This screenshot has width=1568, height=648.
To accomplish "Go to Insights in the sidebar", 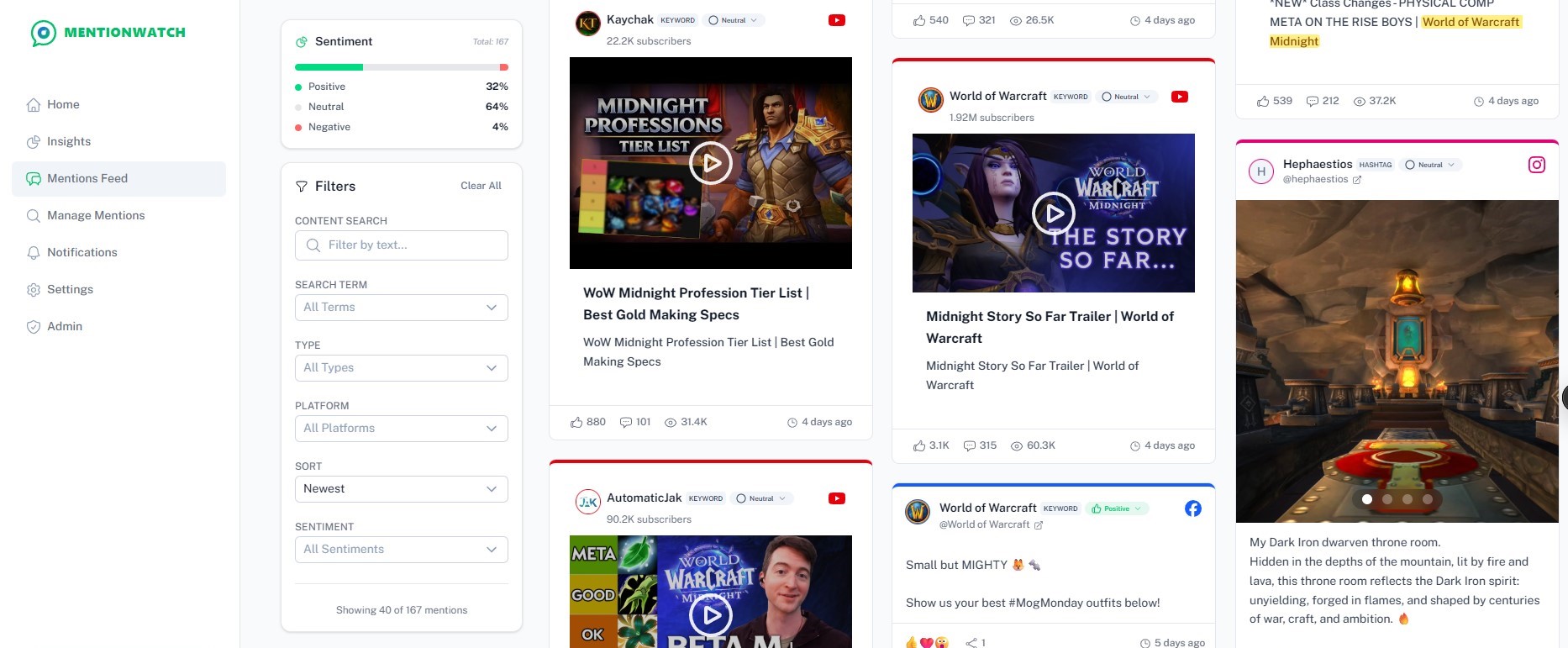I will click(x=68, y=141).
